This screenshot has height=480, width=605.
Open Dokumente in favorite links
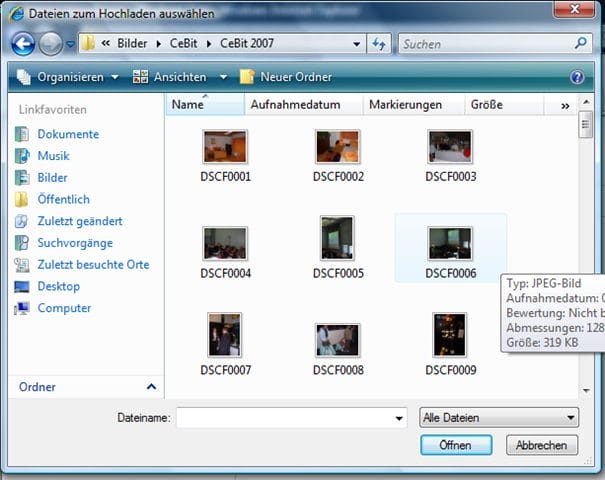pyautogui.click(x=67, y=134)
